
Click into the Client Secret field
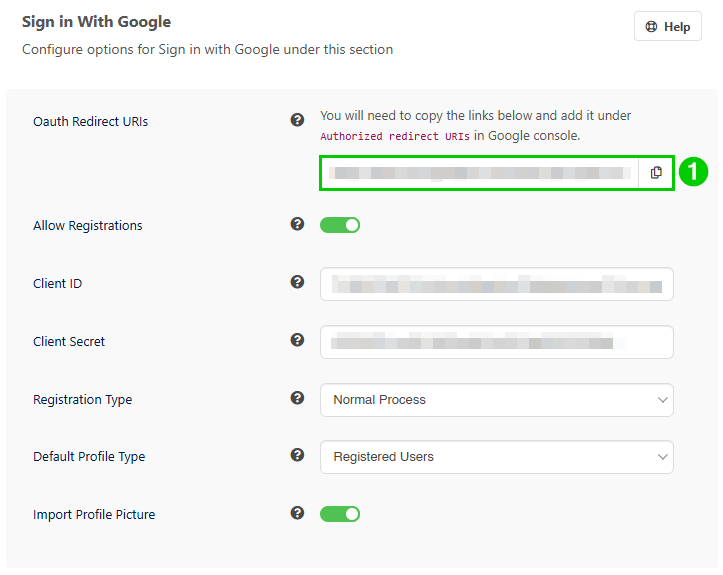pos(497,342)
